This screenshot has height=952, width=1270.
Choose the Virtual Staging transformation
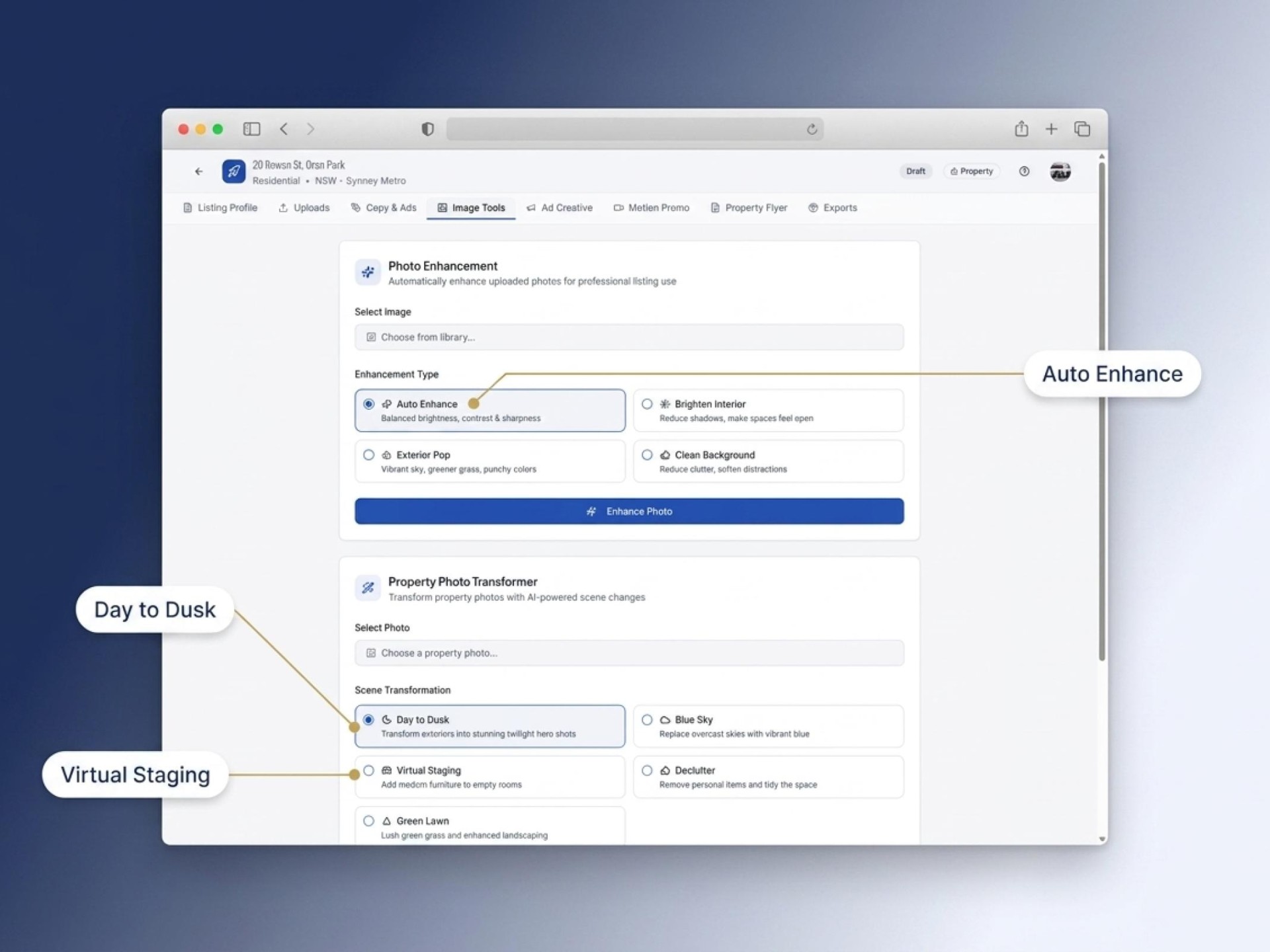coord(489,777)
